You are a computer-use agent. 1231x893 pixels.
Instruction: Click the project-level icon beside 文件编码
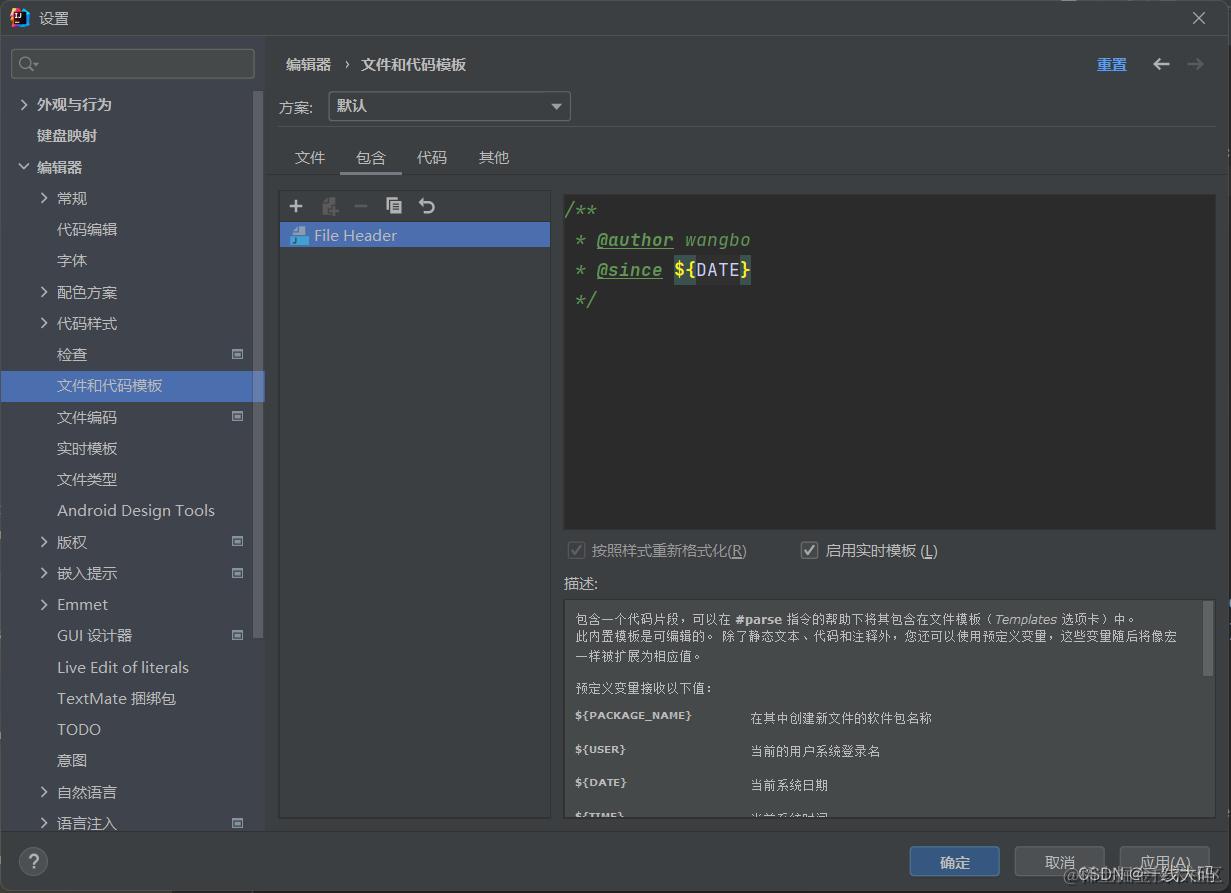coord(238,416)
